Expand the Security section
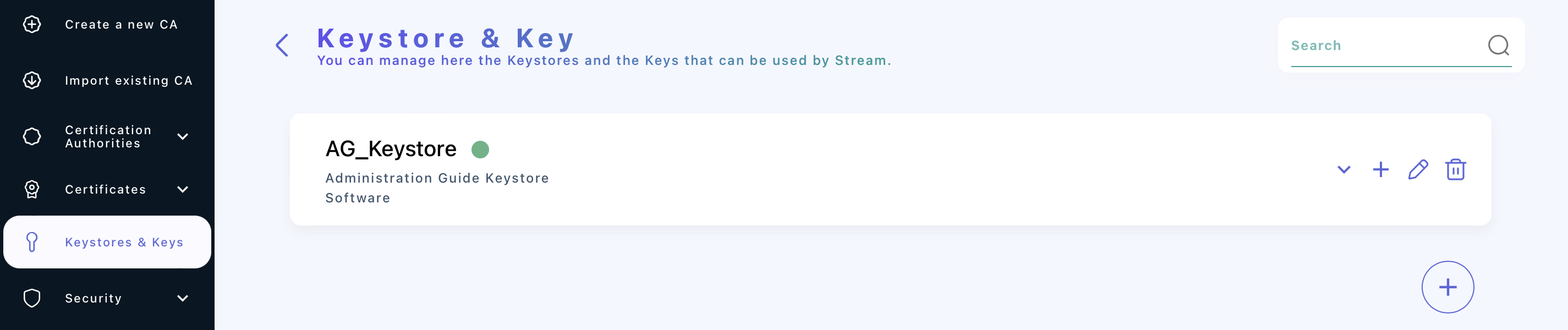Screen dimensions: 1568x330 click(183, 298)
